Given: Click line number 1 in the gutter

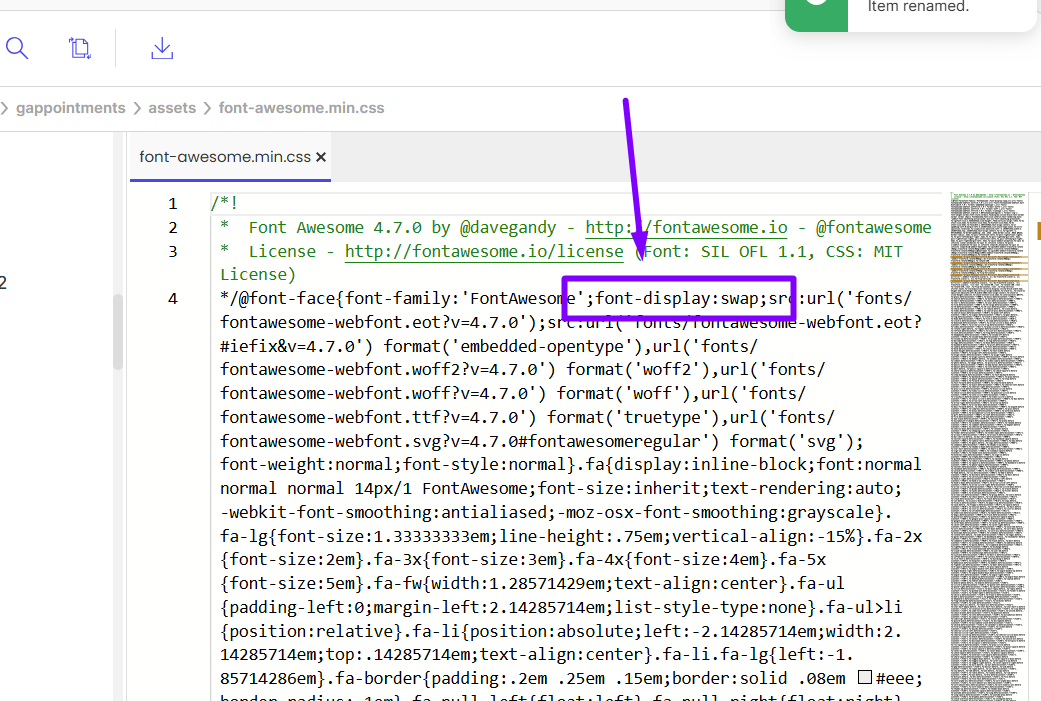Looking at the screenshot, I should click(173, 204).
